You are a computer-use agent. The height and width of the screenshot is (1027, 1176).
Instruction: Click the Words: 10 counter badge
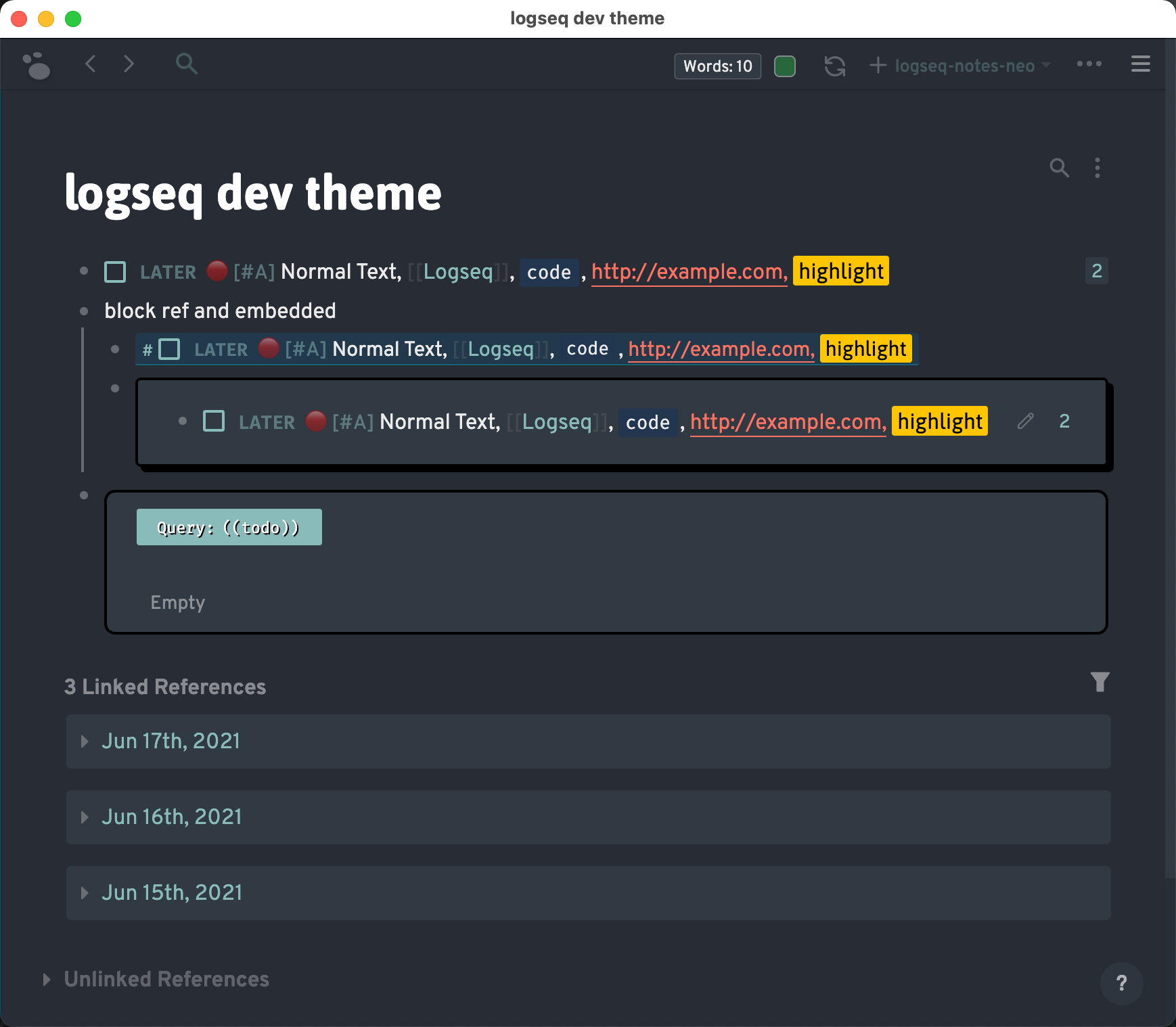(x=717, y=66)
